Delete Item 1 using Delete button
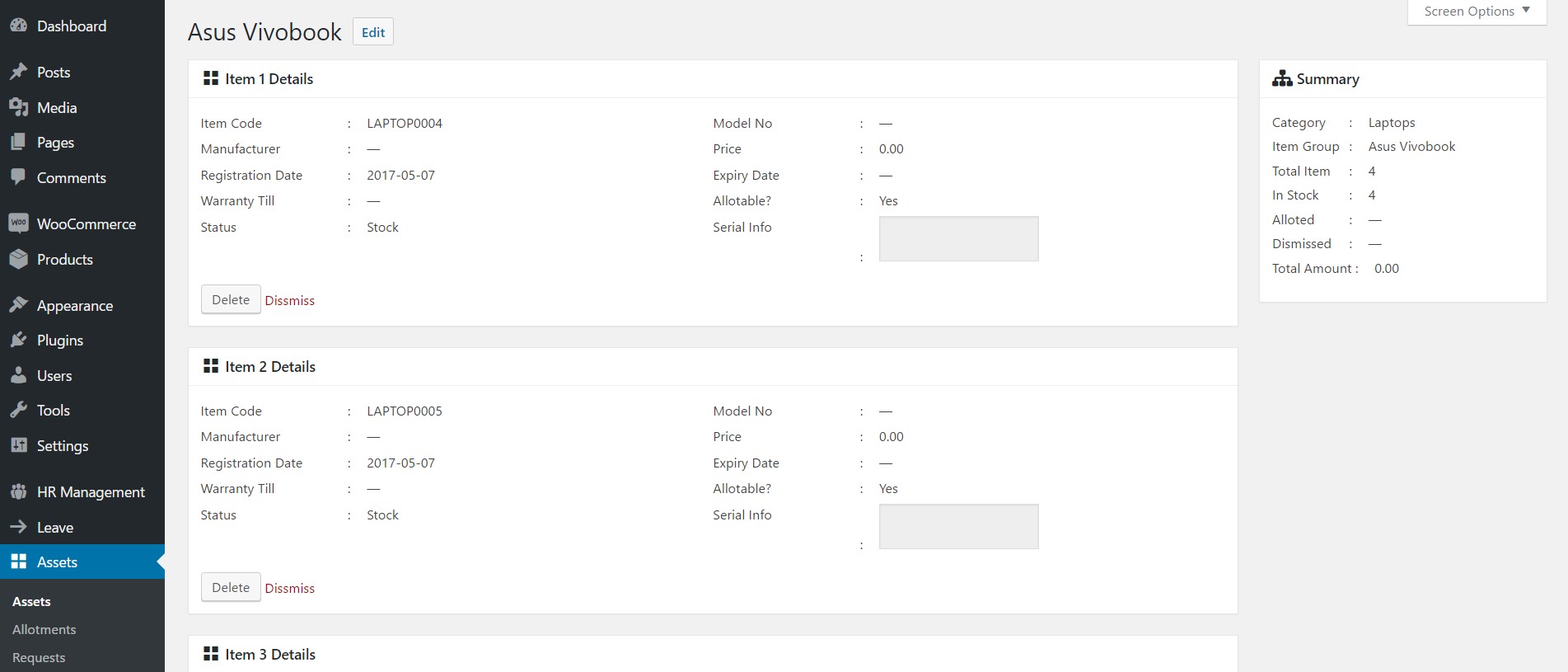 point(231,299)
